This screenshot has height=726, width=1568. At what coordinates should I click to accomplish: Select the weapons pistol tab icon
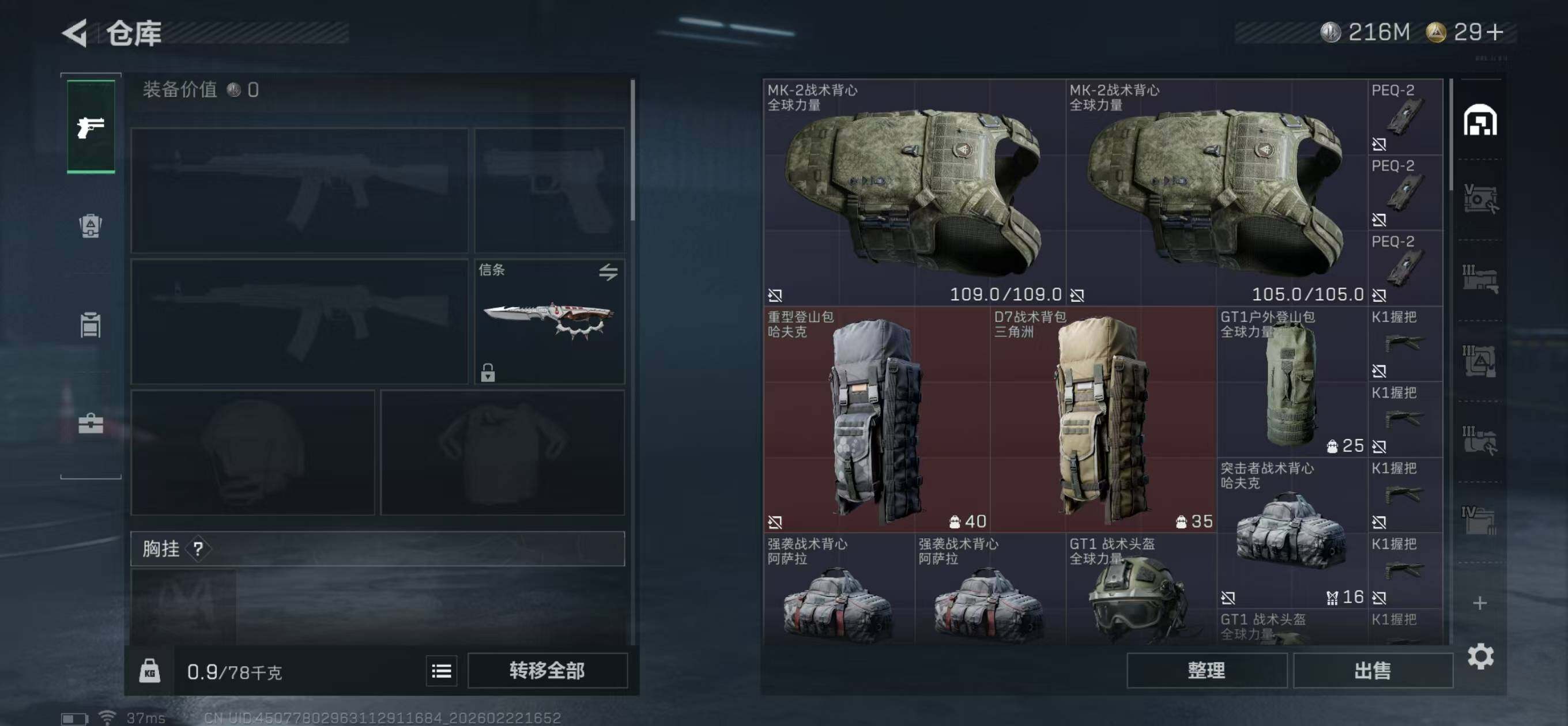(91, 127)
